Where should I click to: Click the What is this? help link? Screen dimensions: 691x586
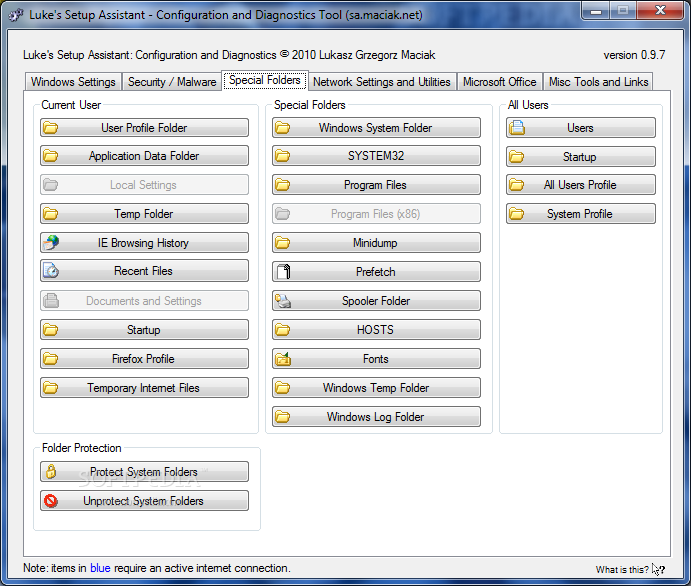[622, 570]
